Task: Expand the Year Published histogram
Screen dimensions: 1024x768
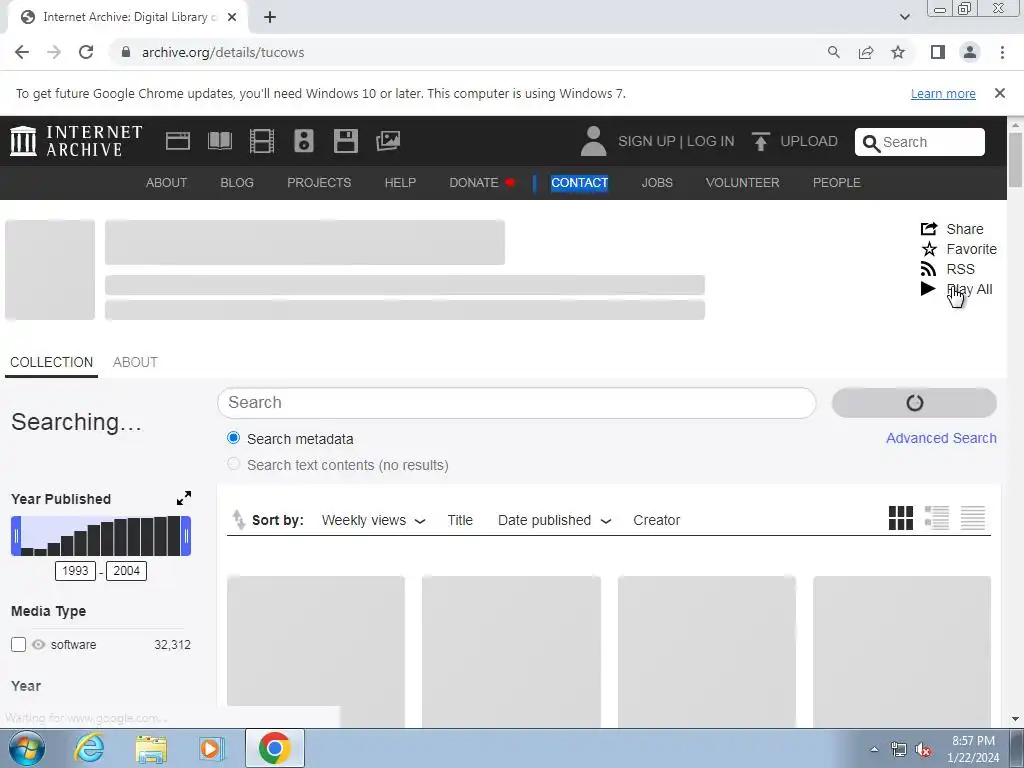Action: click(184, 498)
